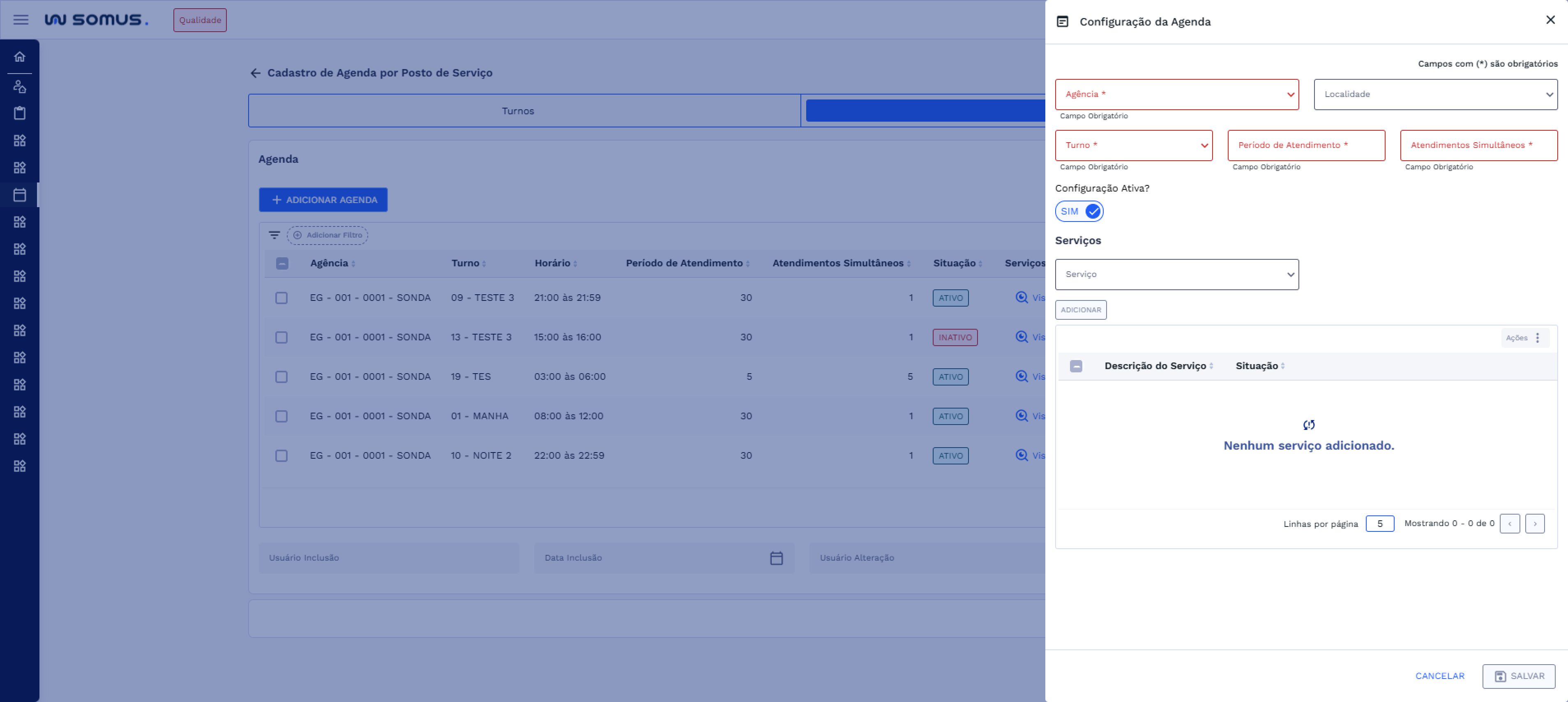Open the Serviço dropdown
Image resolution: width=1568 pixels, height=702 pixels.
pyautogui.click(x=1176, y=275)
